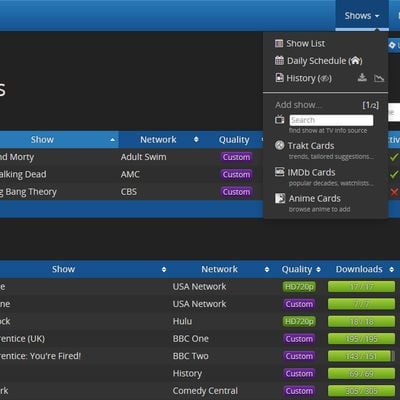This screenshot has width=400, height=400.
Task: Open the History menu entry
Action: coord(301,78)
